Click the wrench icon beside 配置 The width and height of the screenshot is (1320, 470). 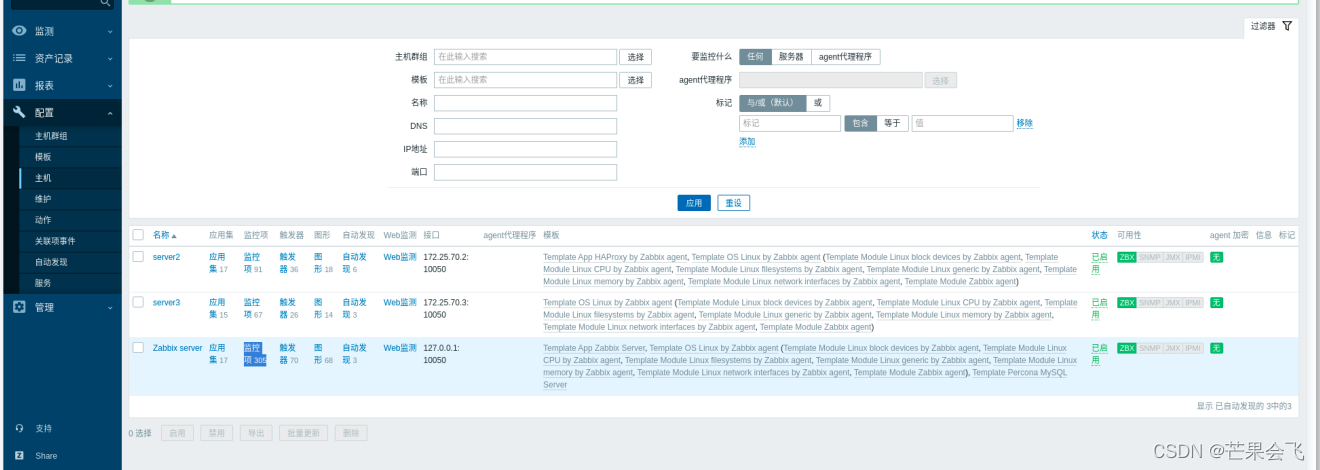coord(19,112)
